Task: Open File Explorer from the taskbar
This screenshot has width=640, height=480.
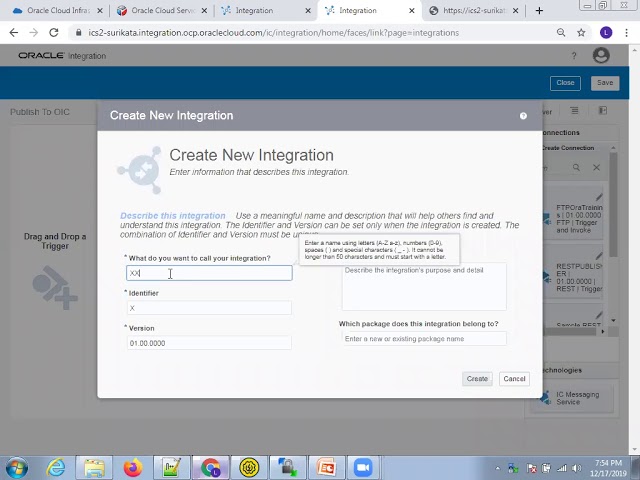Action: click(x=94, y=468)
